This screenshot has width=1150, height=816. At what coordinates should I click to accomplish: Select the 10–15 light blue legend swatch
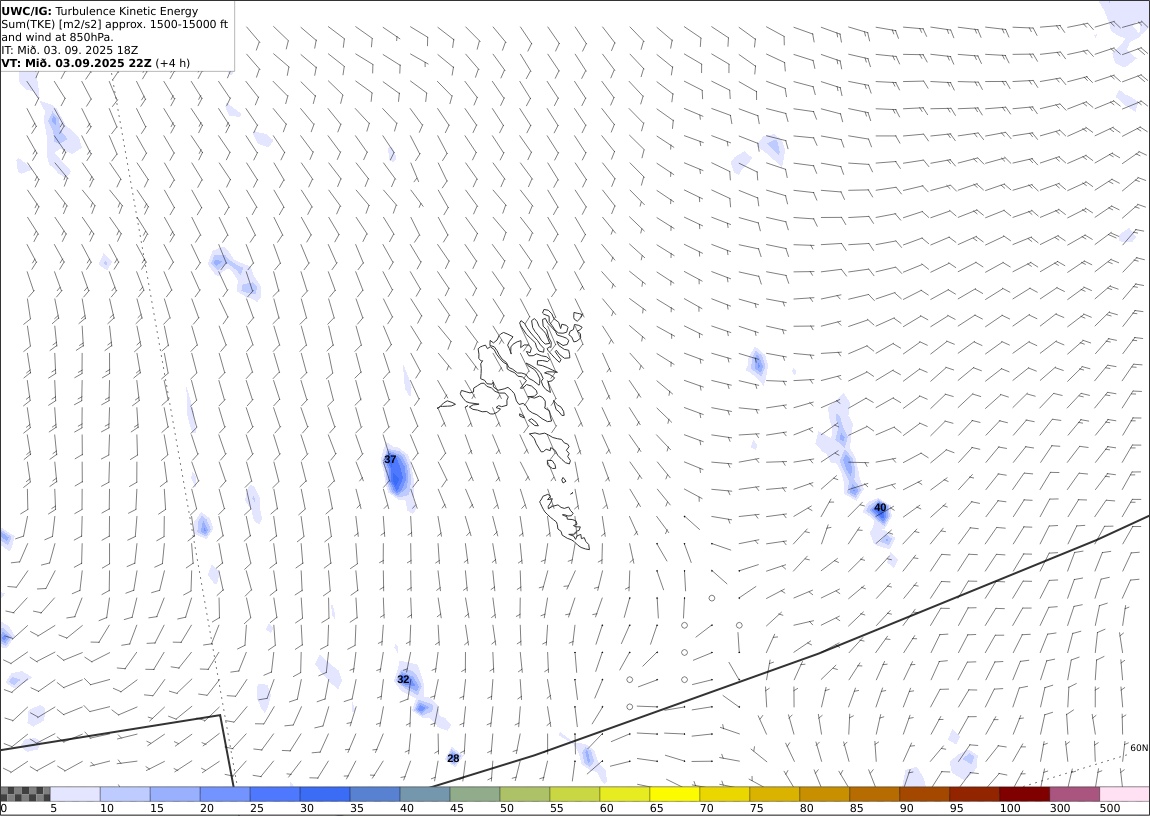point(125,794)
